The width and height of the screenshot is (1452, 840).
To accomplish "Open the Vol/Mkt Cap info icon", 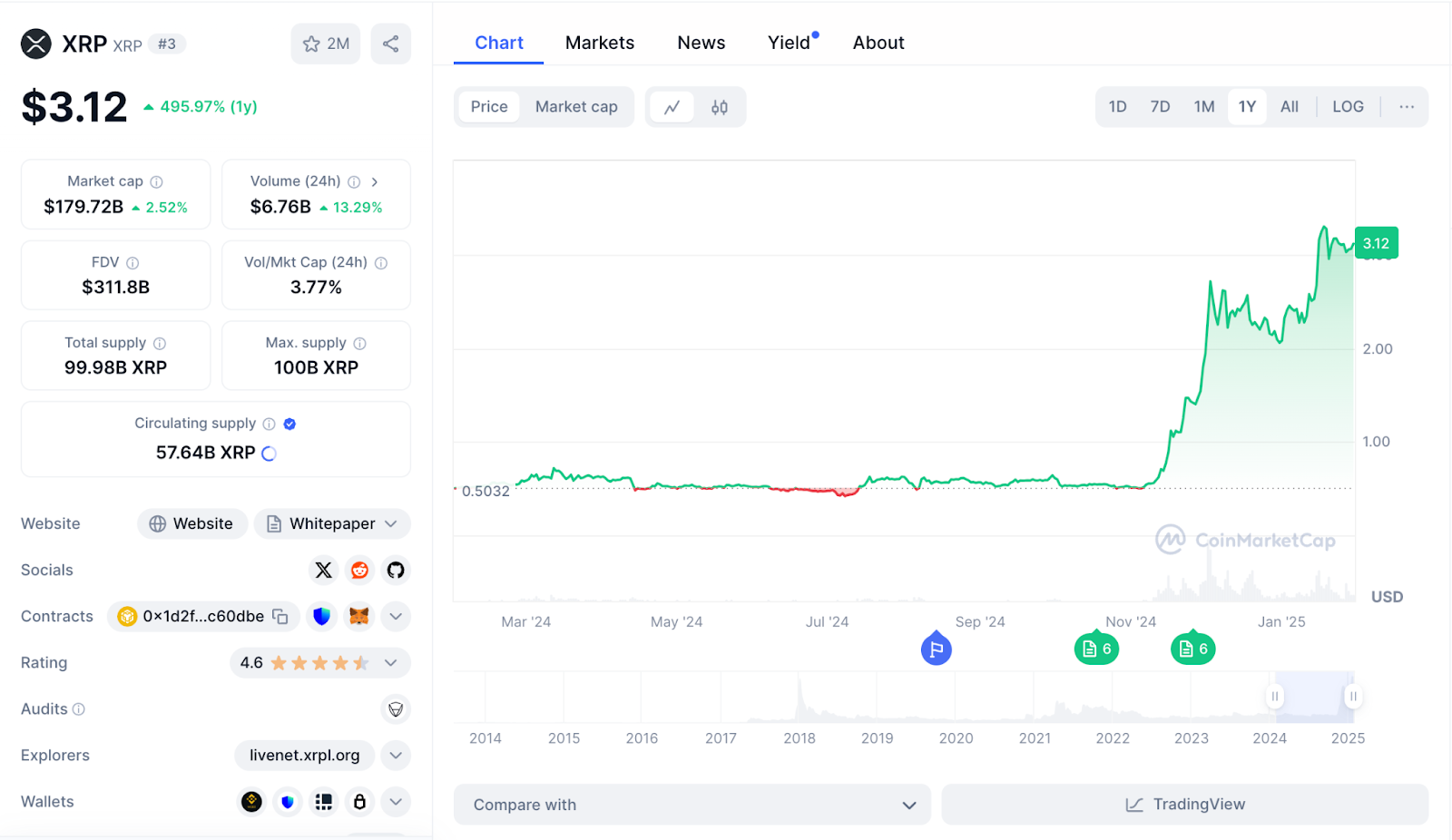I will point(381,263).
